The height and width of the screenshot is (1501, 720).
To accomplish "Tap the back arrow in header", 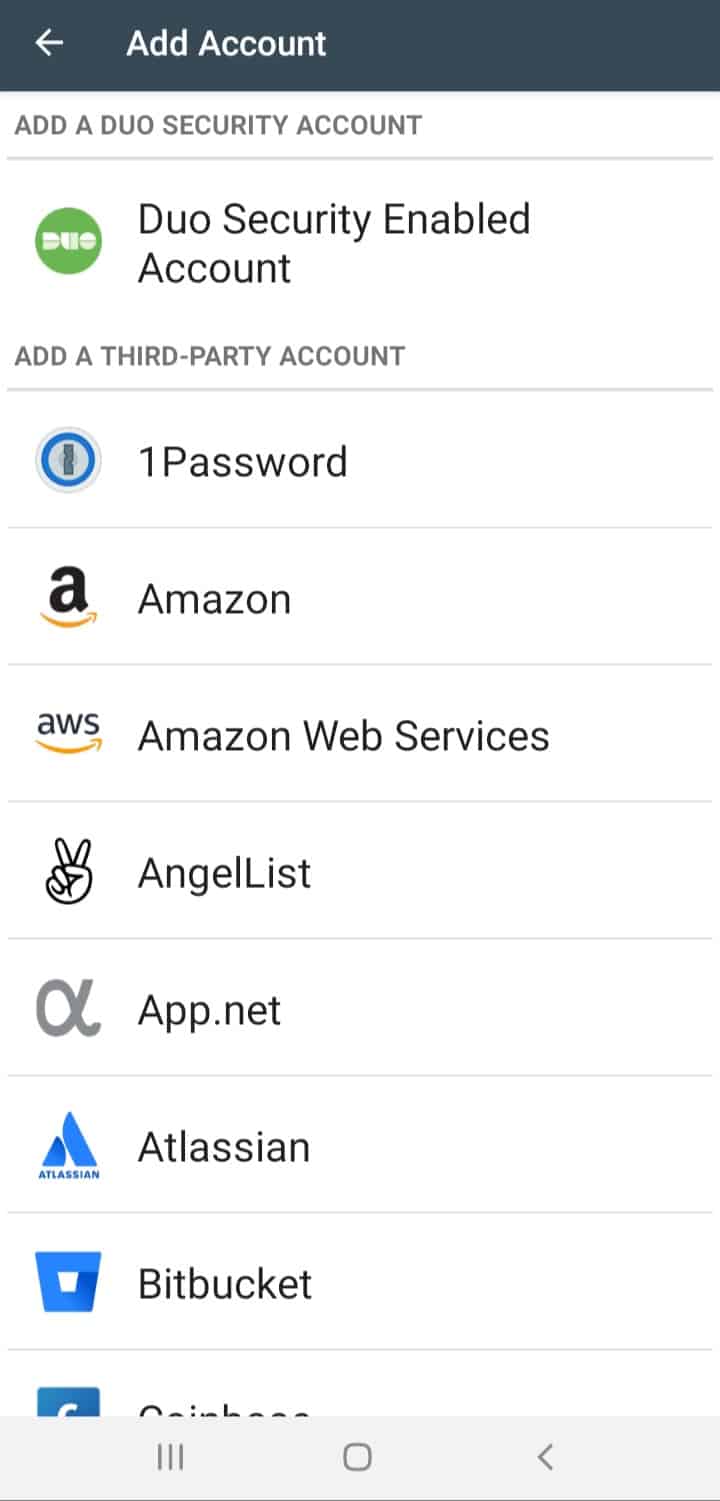I will tap(49, 43).
